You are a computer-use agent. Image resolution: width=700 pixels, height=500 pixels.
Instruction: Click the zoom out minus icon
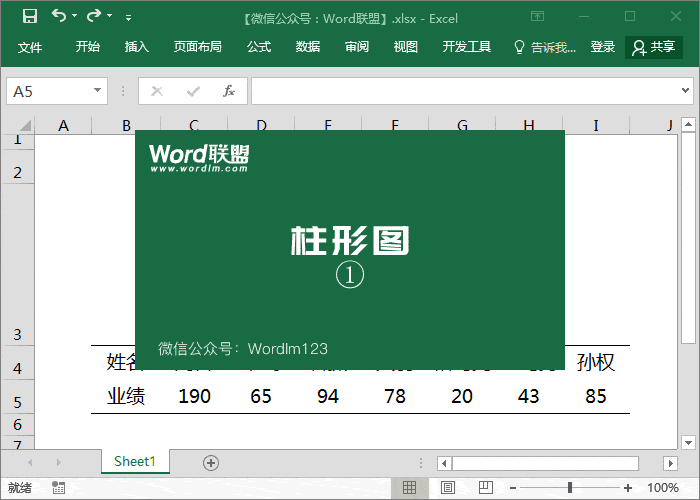pos(511,488)
